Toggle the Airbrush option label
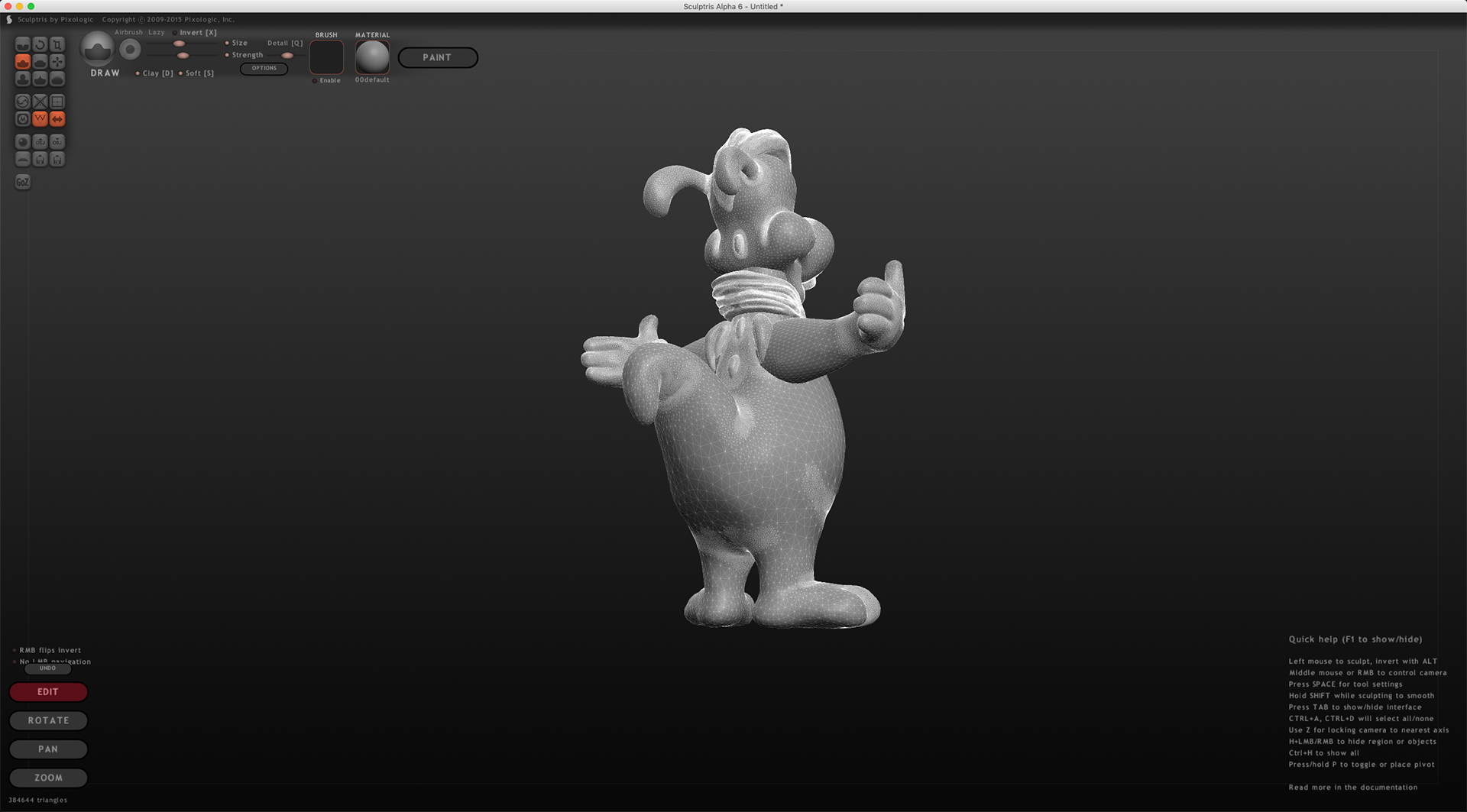This screenshot has width=1467, height=812. (128, 33)
